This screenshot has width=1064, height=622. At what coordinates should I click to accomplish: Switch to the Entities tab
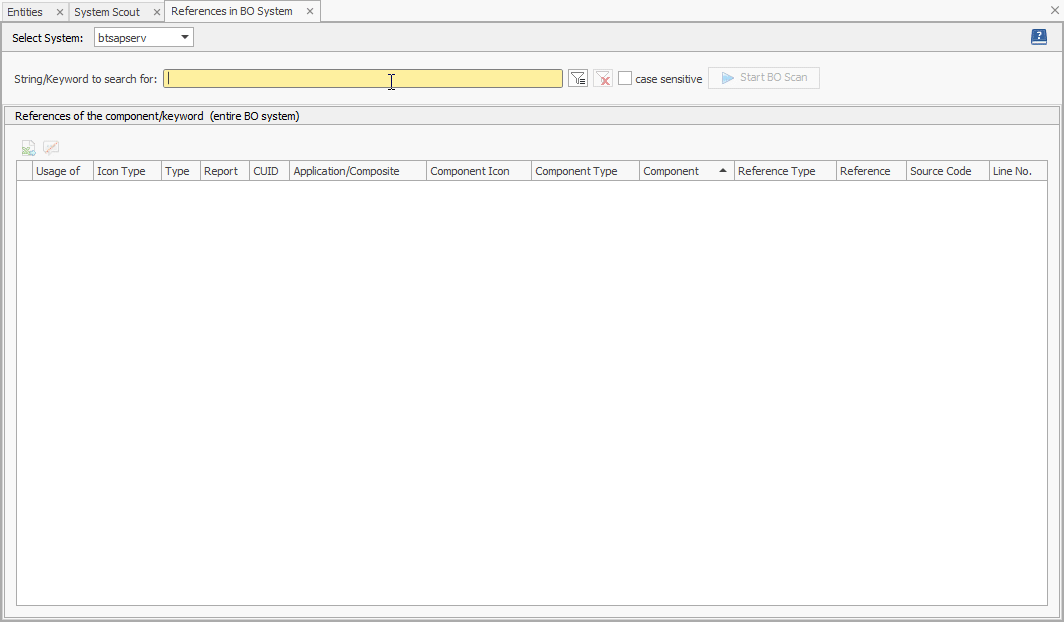pyautogui.click(x=25, y=11)
